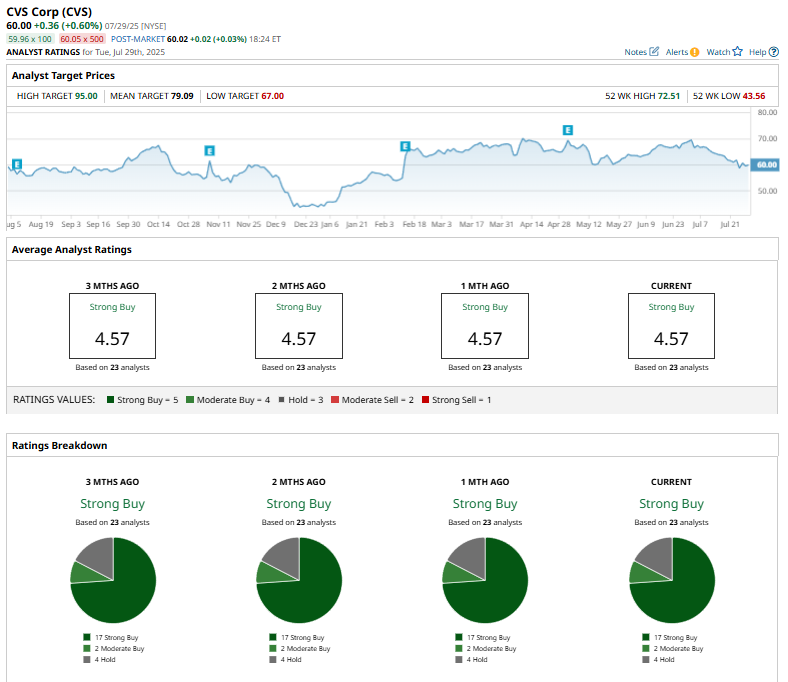Click the earnings marker near Apr 28
Image resolution: width=788 pixels, height=682 pixels.
click(x=567, y=130)
